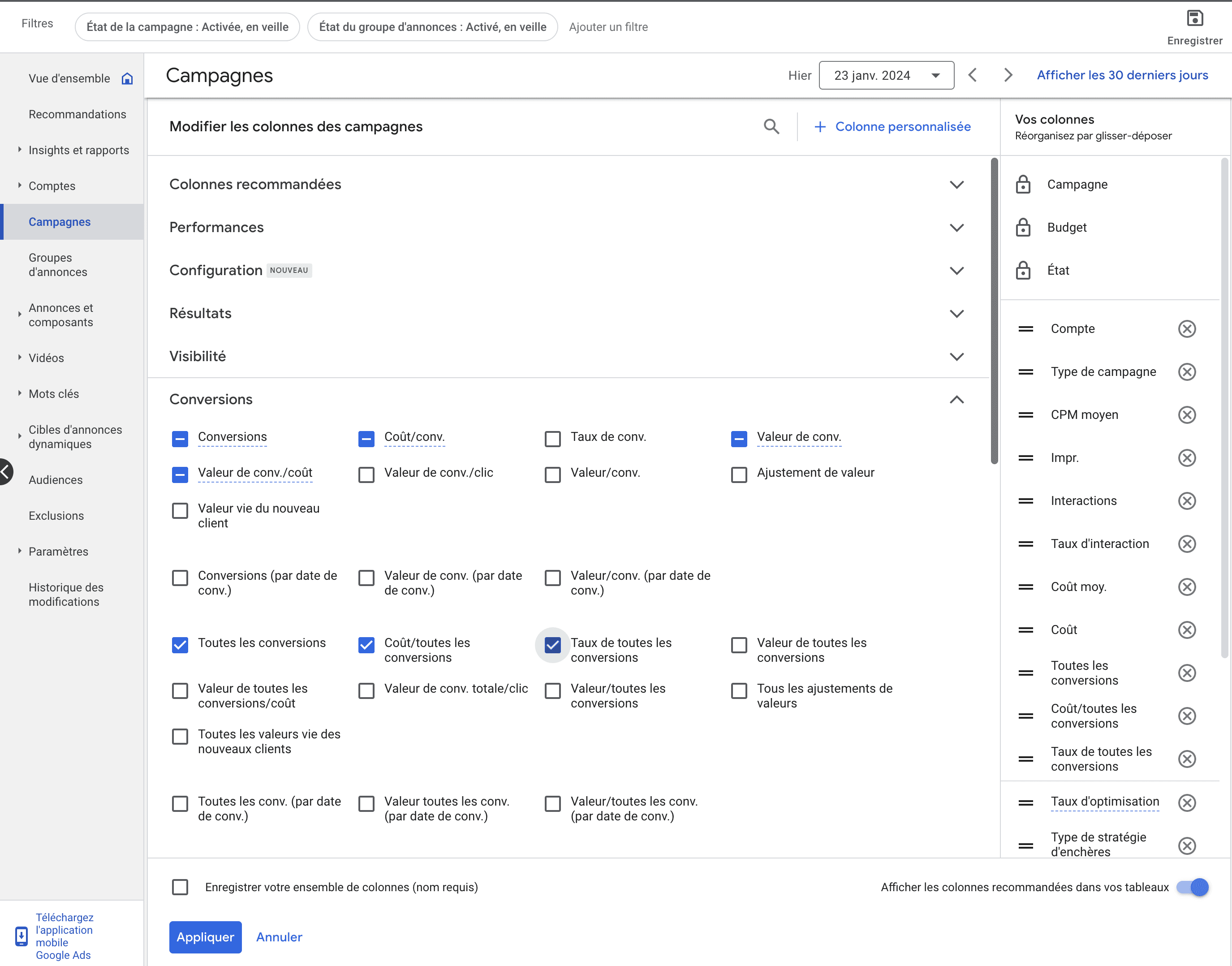Go to next date with right arrow

(x=1008, y=75)
